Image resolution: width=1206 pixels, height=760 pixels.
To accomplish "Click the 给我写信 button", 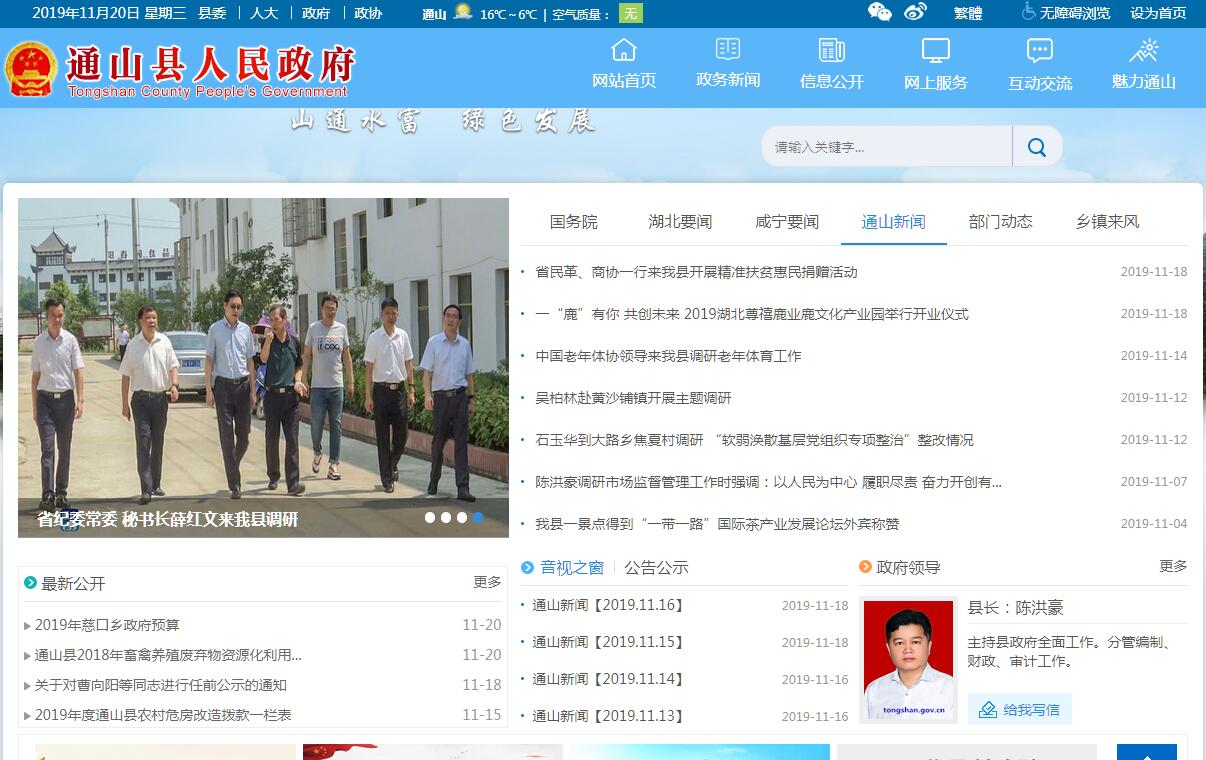I will pyautogui.click(x=1020, y=709).
